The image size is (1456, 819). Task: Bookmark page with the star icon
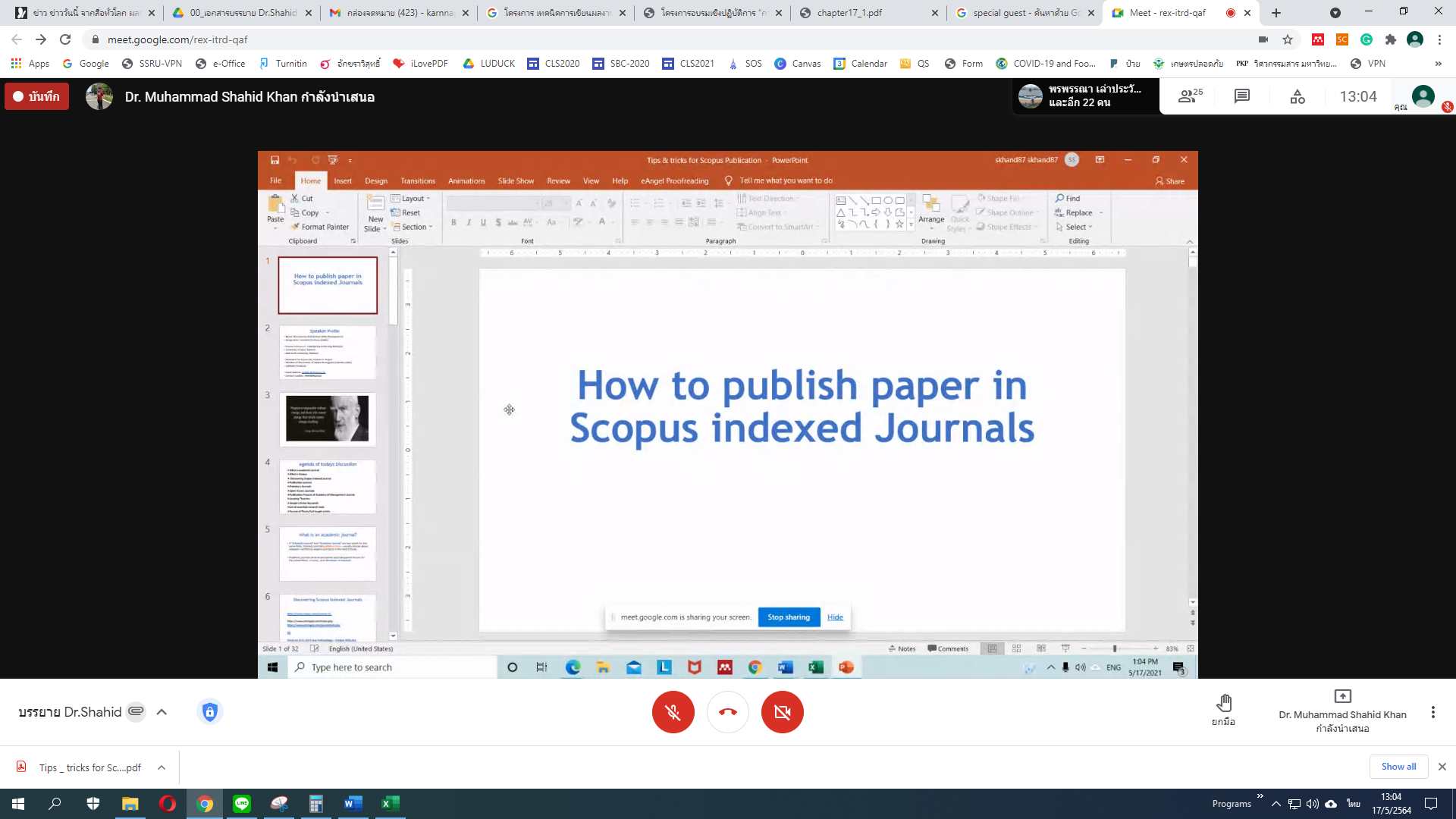click(1288, 39)
